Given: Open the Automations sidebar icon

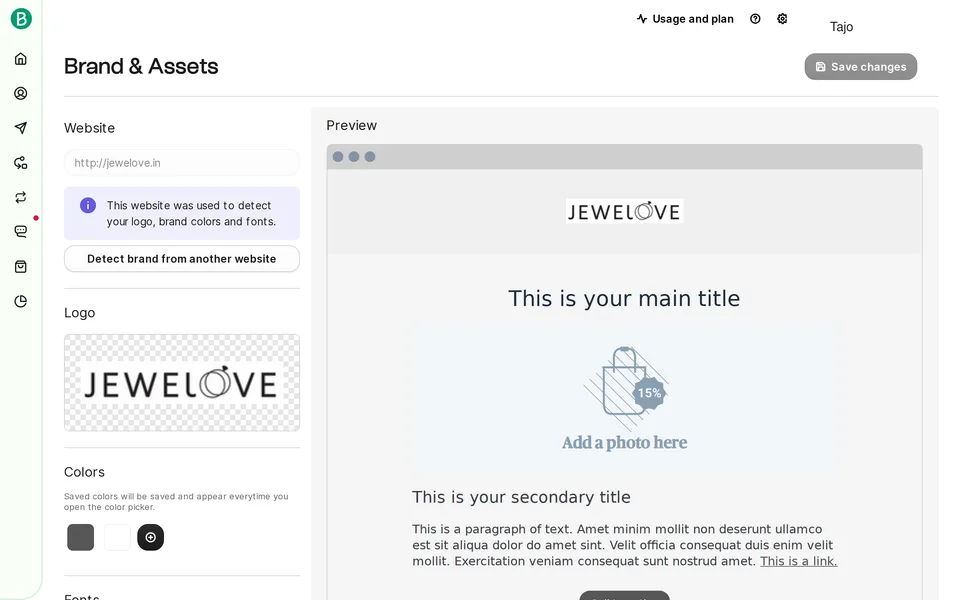Looking at the screenshot, I should coord(21,163).
